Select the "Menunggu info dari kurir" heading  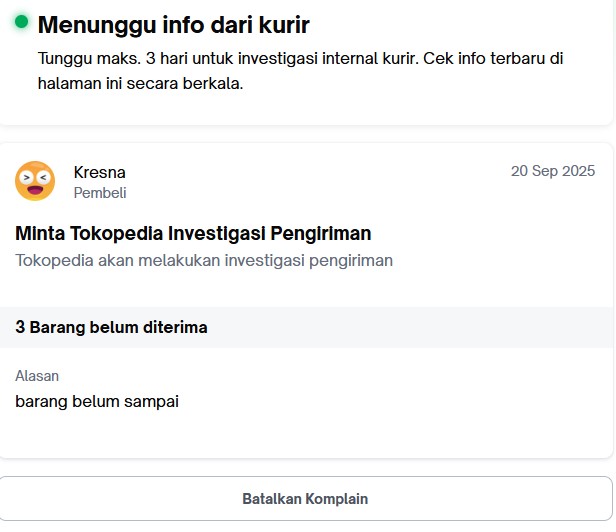coord(173,25)
